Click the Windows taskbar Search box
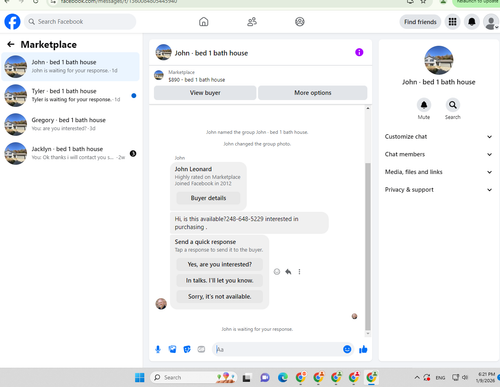The image size is (500, 387). point(193,377)
